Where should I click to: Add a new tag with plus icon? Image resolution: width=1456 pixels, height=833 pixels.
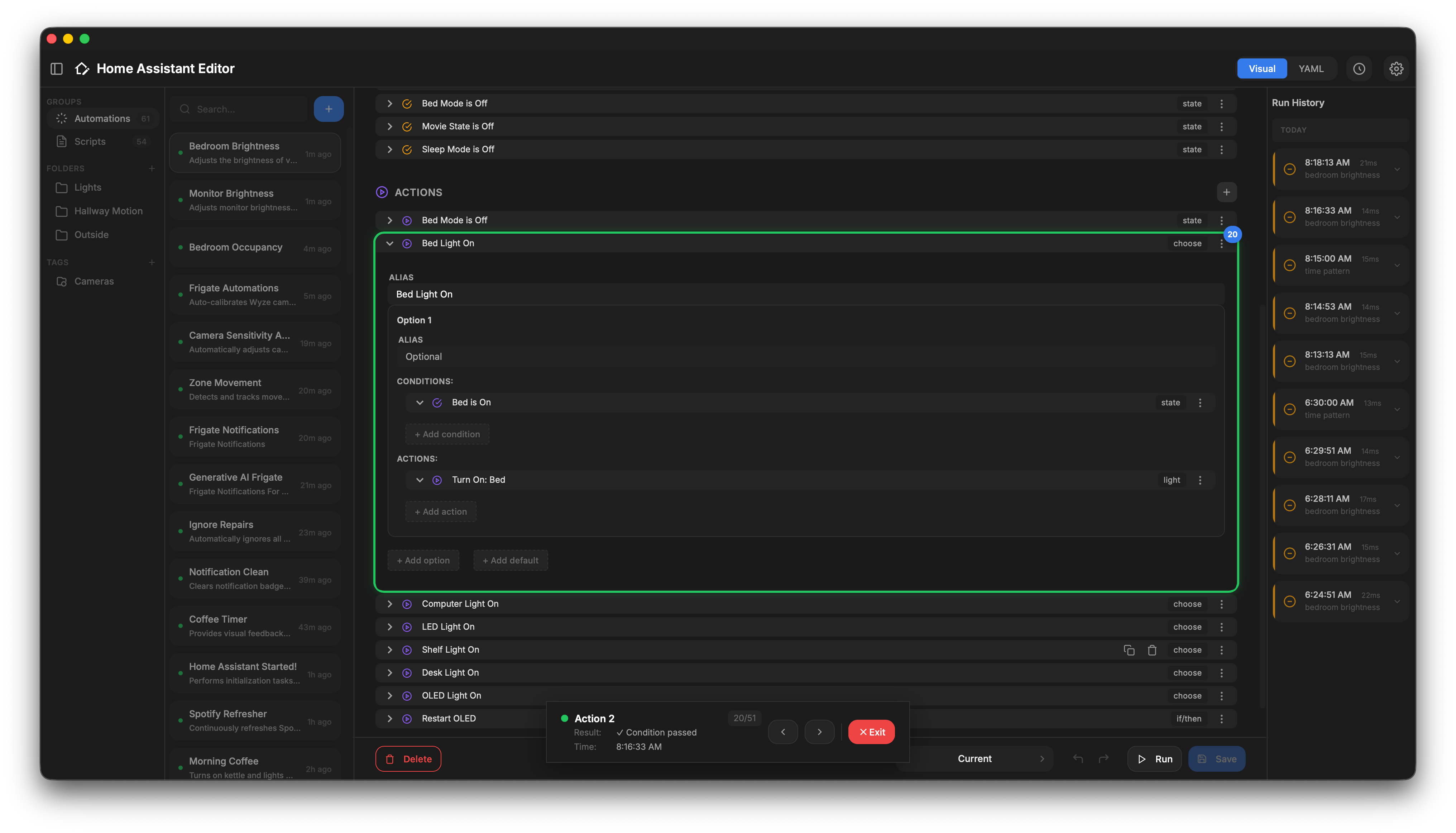(x=152, y=262)
